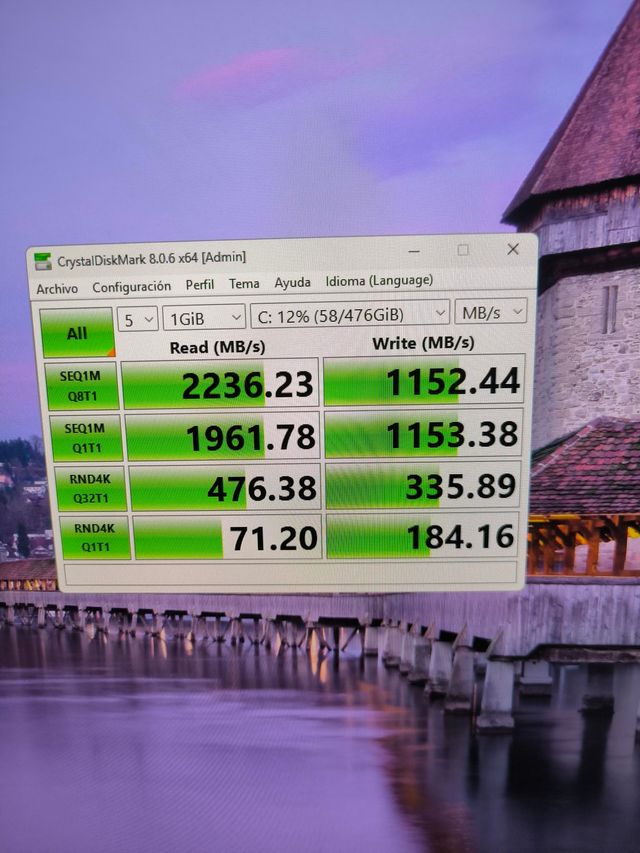This screenshot has width=640, height=853.
Task: Open the Idioma (Language) menu
Action: (379, 281)
